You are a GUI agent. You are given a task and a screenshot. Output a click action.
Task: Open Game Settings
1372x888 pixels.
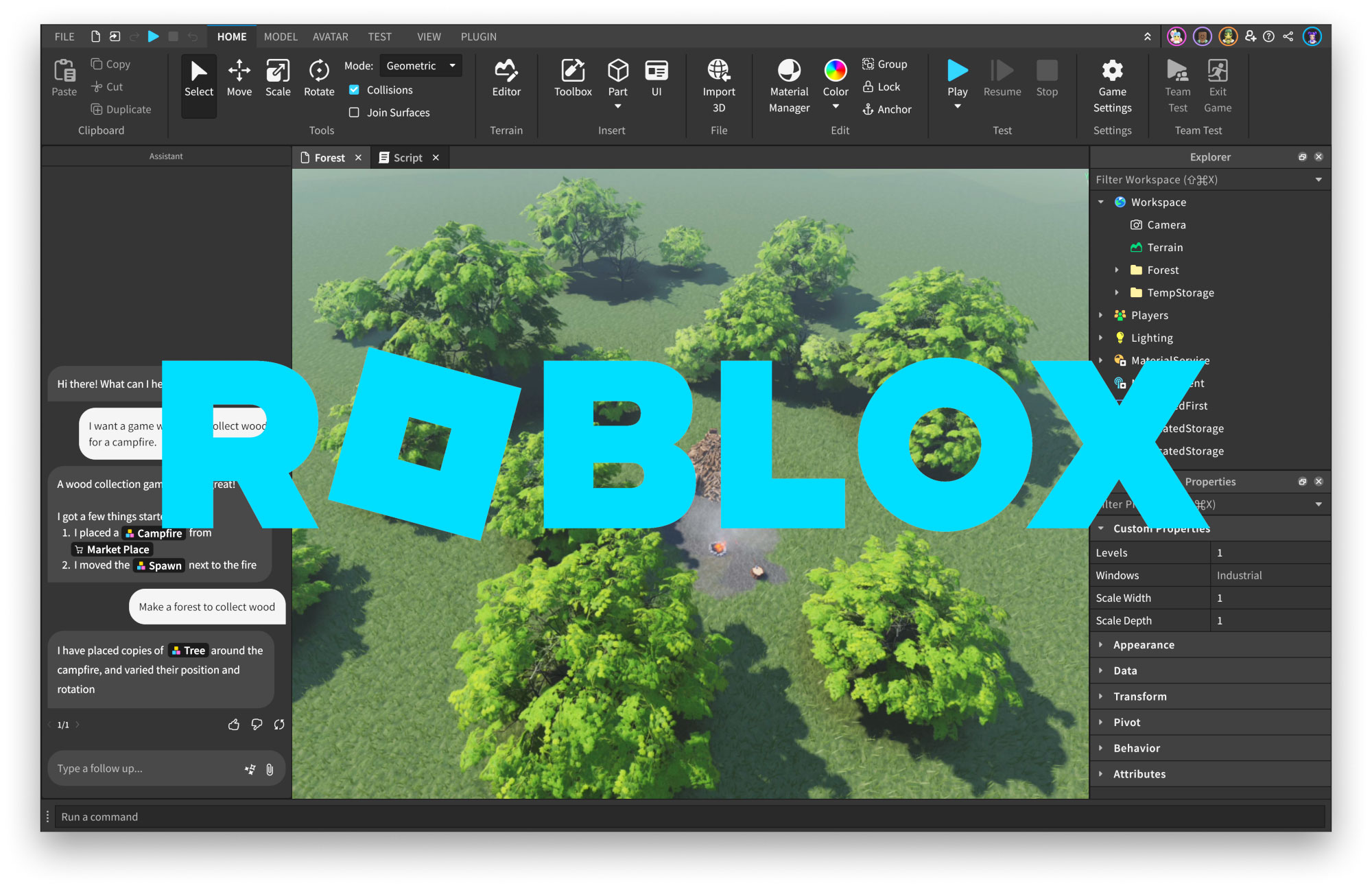coord(1112,86)
